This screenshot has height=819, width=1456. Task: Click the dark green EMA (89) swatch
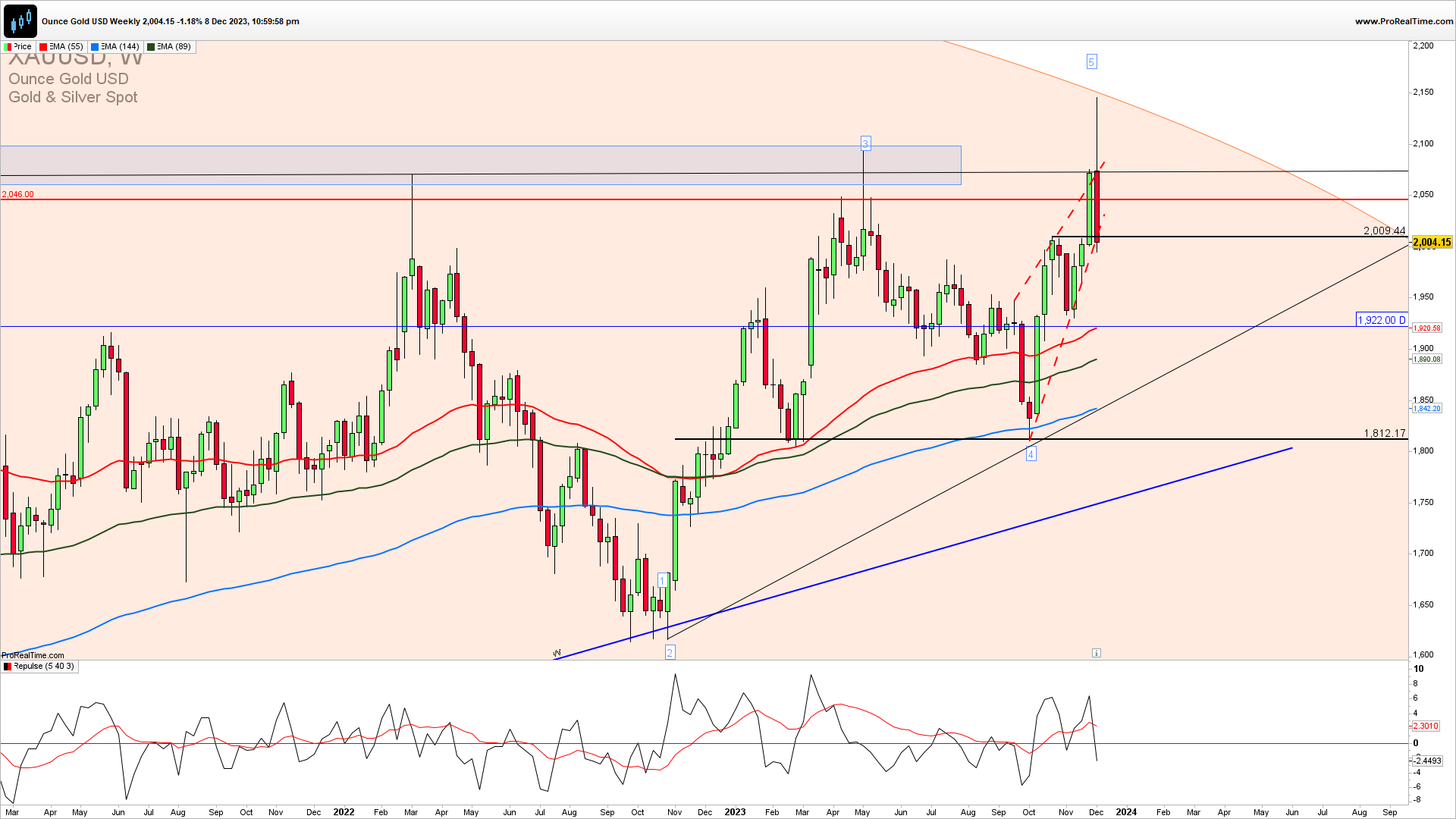pos(151,47)
